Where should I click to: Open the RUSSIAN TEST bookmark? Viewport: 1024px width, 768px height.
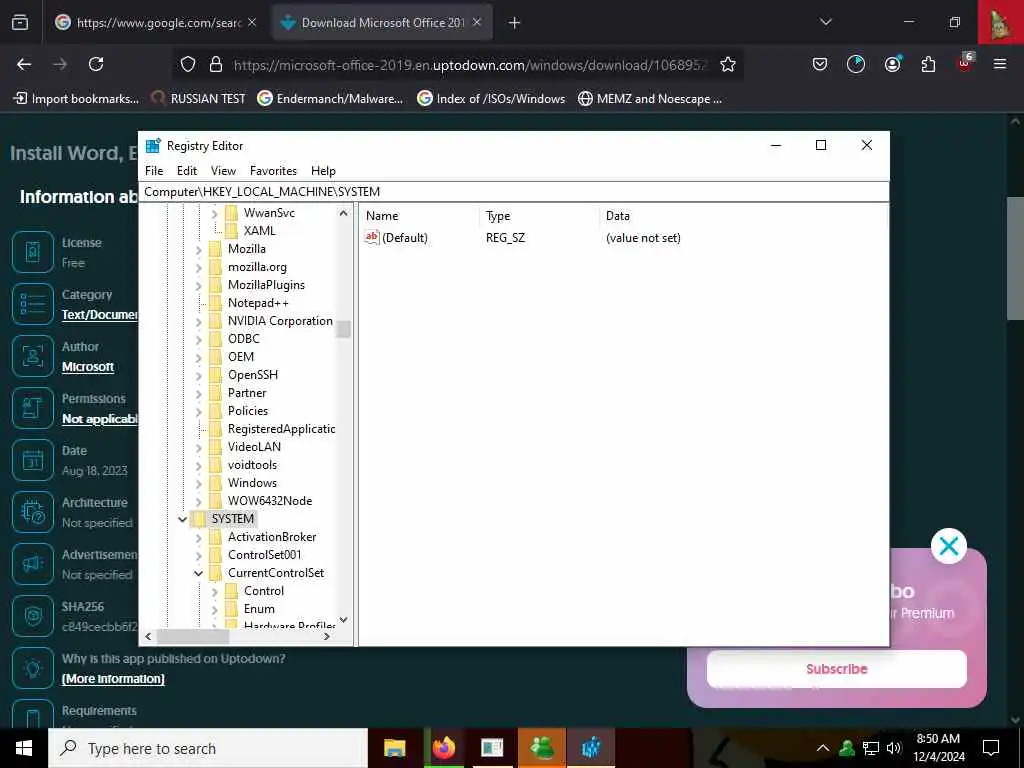click(198, 99)
